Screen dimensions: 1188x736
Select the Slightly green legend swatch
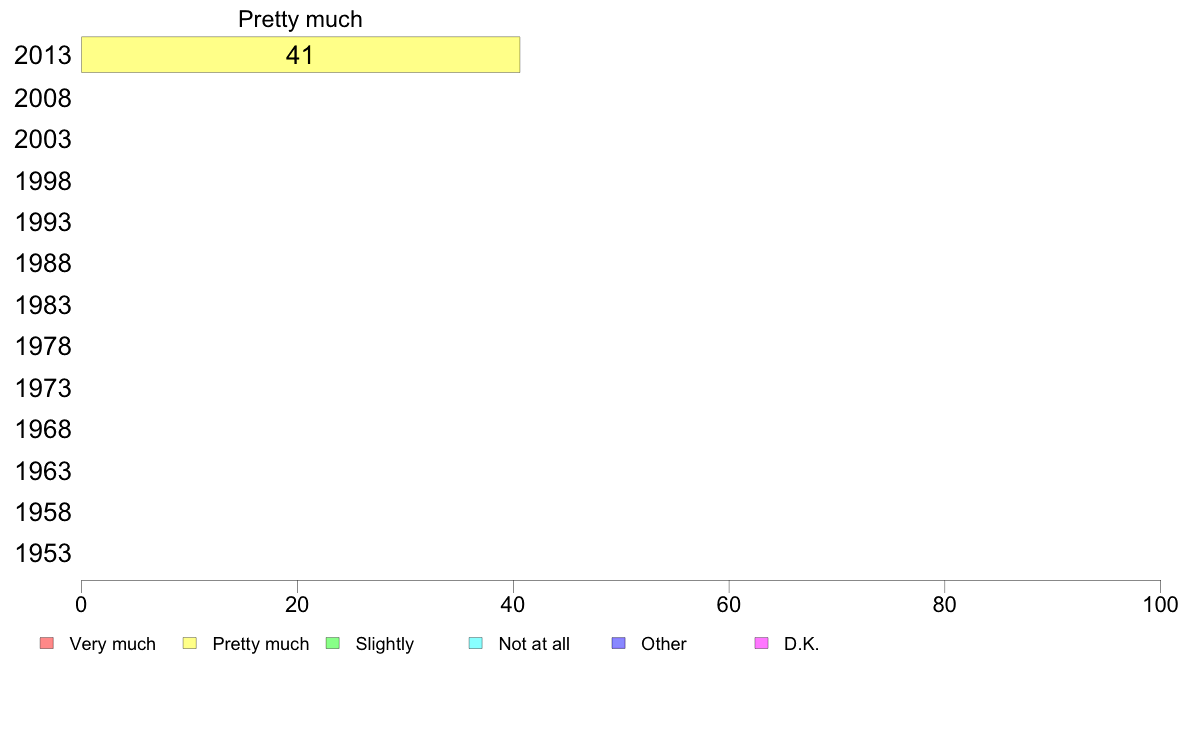[333, 643]
